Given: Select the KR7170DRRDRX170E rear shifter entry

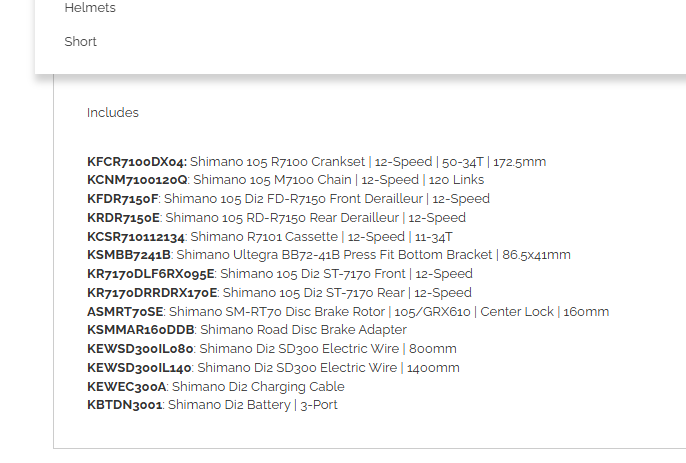Looking at the screenshot, I should pos(280,292).
